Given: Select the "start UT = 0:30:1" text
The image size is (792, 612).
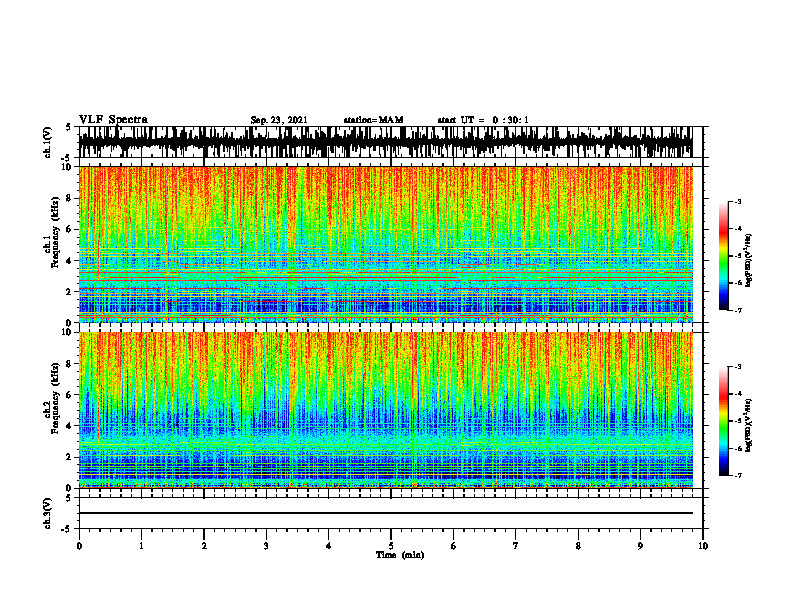Looking at the screenshot, I should [483, 120].
